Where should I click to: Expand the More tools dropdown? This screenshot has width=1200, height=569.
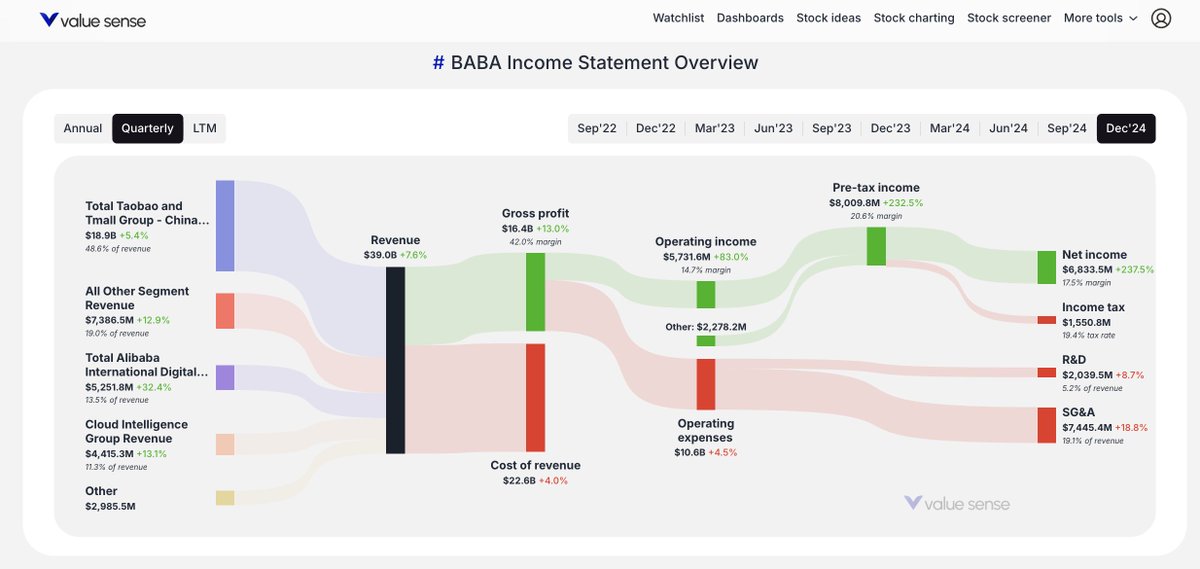[1100, 18]
